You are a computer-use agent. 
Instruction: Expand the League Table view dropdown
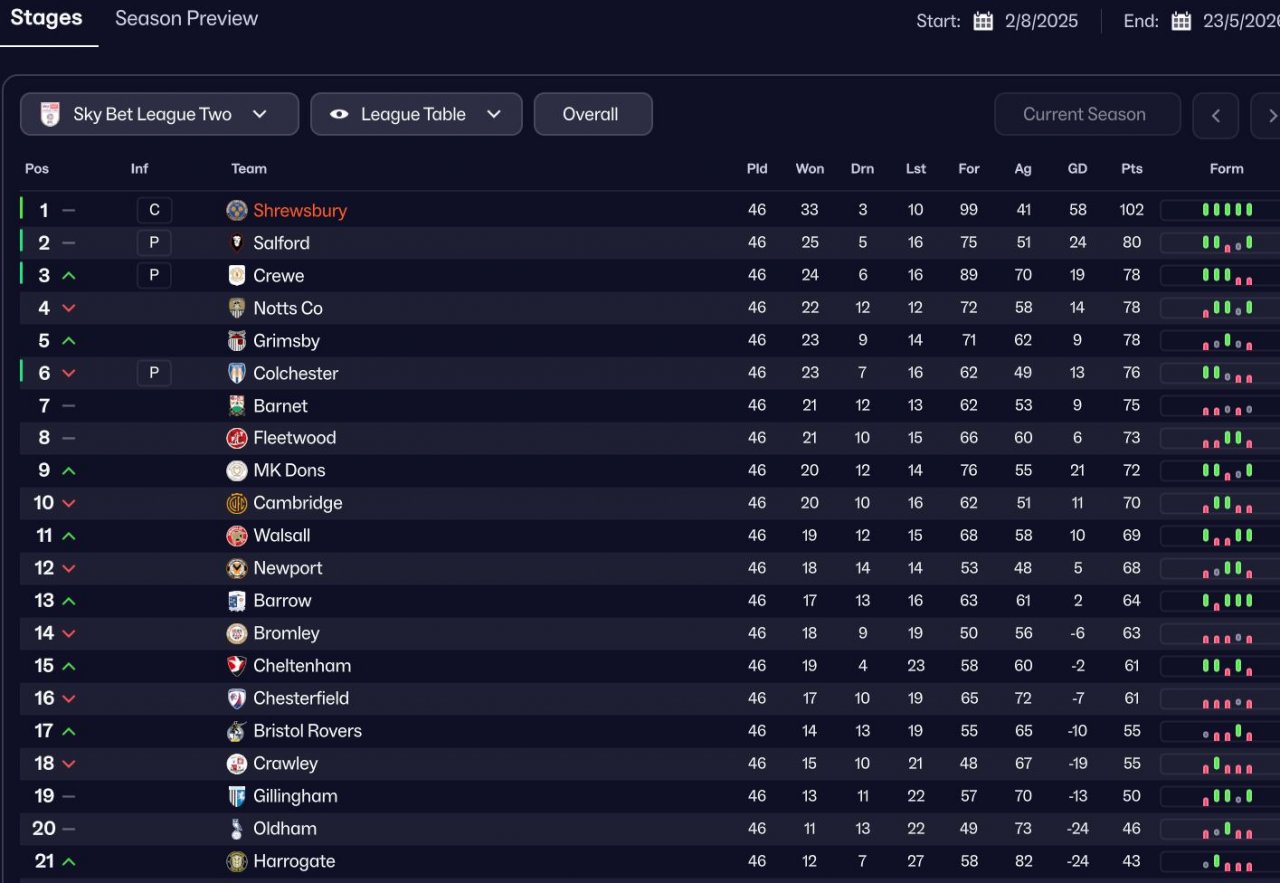(416, 114)
